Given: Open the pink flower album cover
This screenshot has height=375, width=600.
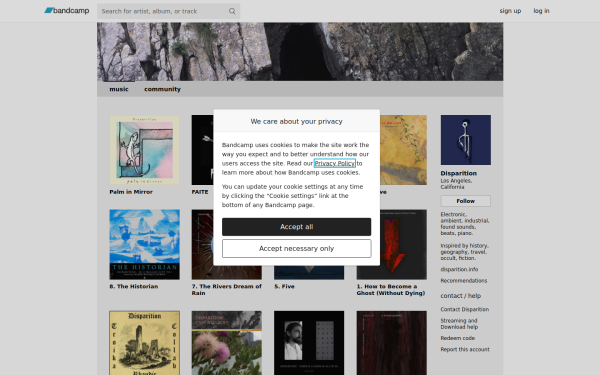Looking at the screenshot, I should point(227,343).
